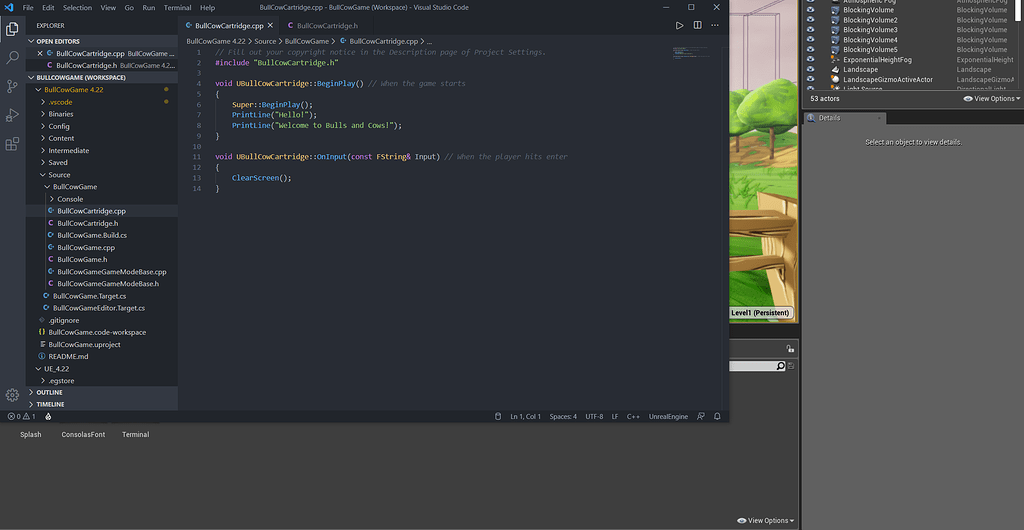Run the code with the play icon
This screenshot has width=1024, height=530.
(680, 25)
